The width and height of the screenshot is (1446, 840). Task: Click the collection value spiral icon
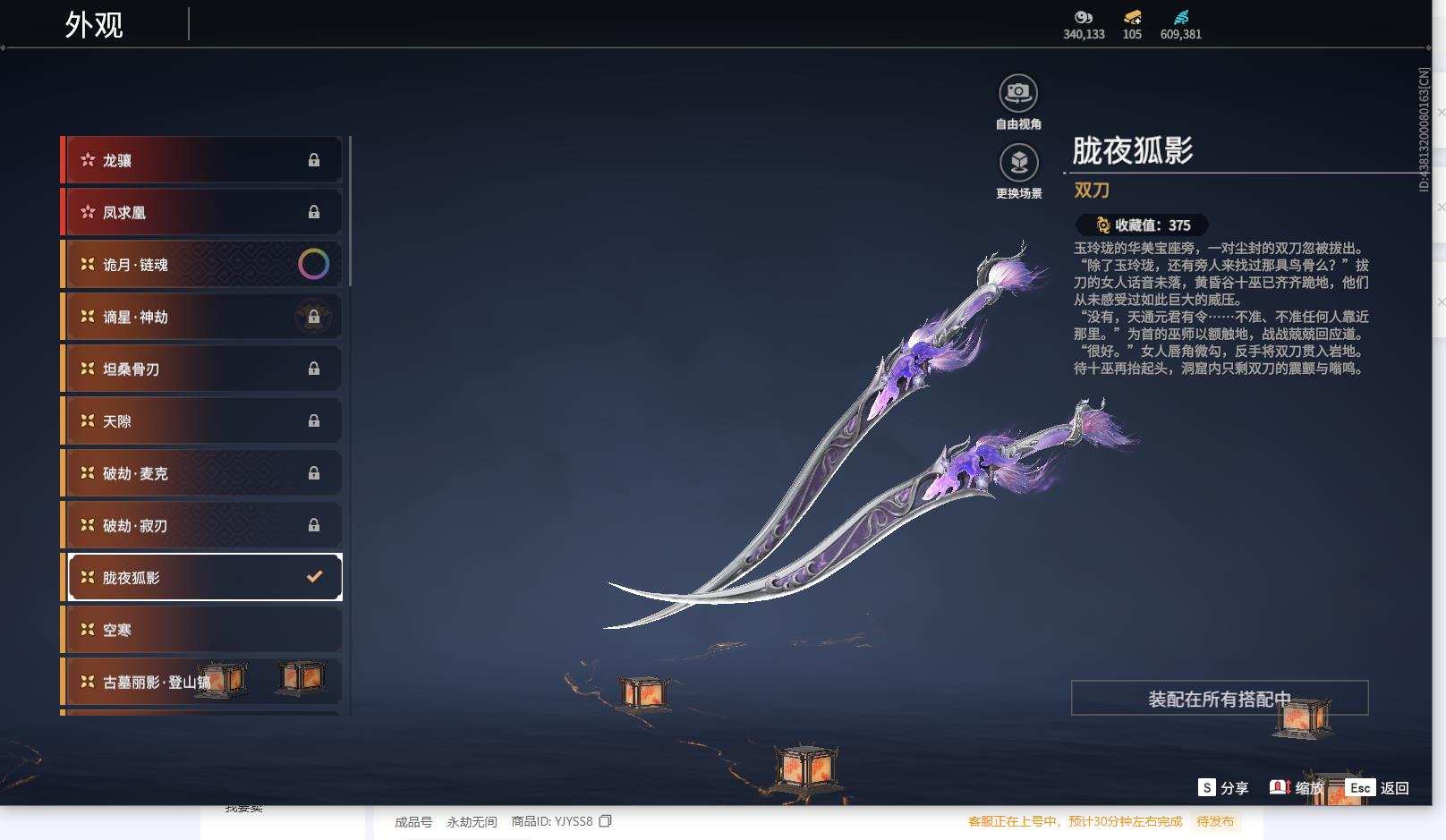[x=1103, y=225]
